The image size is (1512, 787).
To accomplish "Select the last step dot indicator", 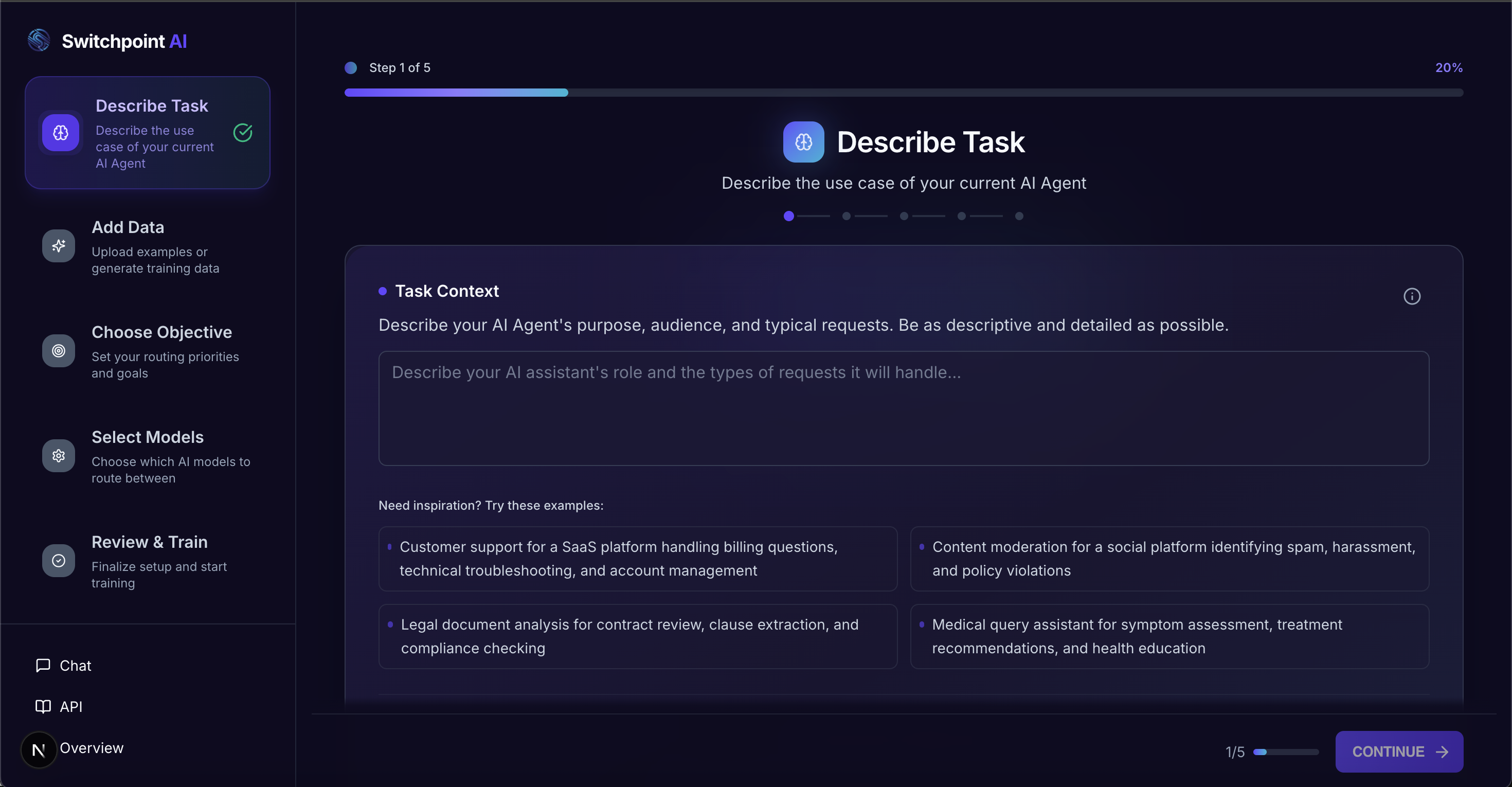I will (x=1019, y=216).
